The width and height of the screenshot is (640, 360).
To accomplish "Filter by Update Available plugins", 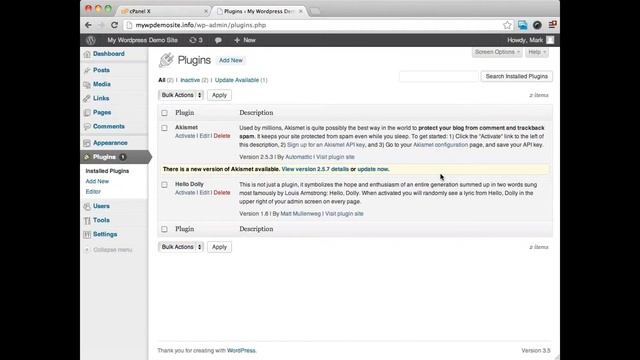I will [x=237, y=80].
